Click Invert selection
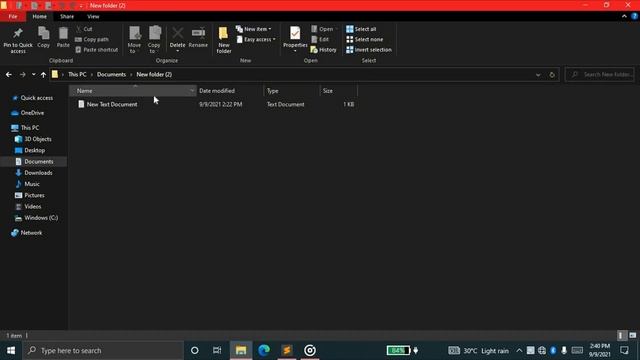 369,50
